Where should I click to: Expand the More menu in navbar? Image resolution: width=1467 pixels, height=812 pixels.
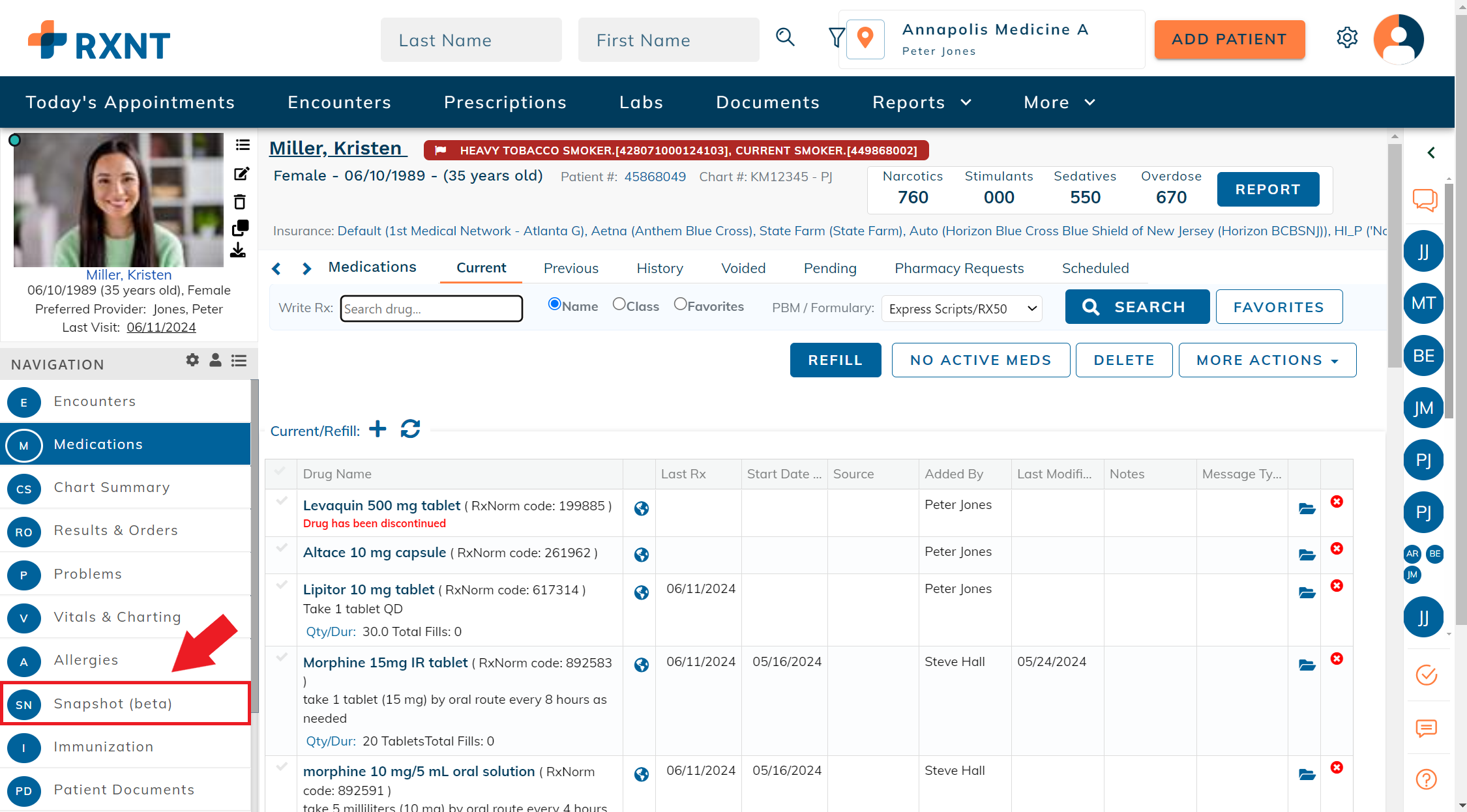[x=1059, y=102]
